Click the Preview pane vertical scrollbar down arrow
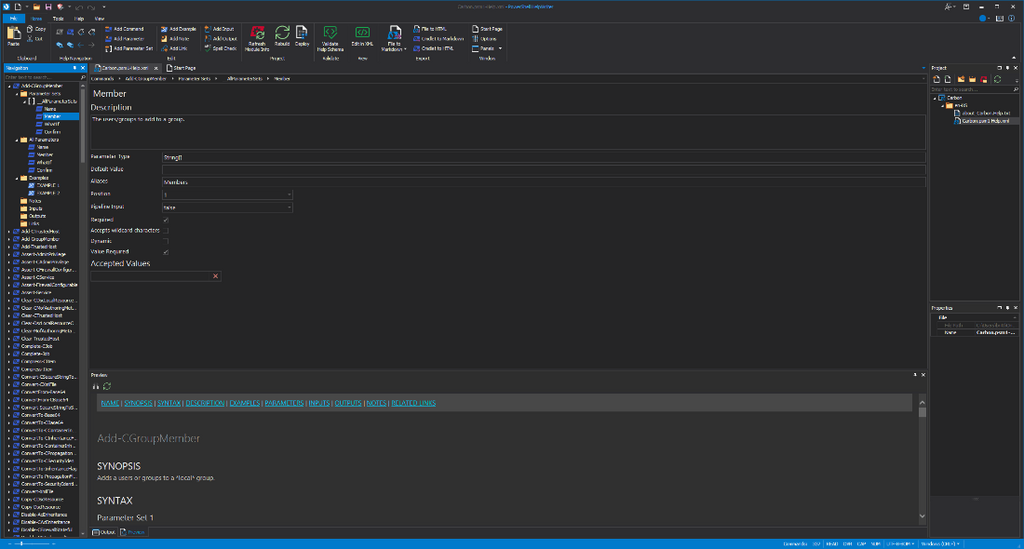 pyautogui.click(x=922, y=516)
